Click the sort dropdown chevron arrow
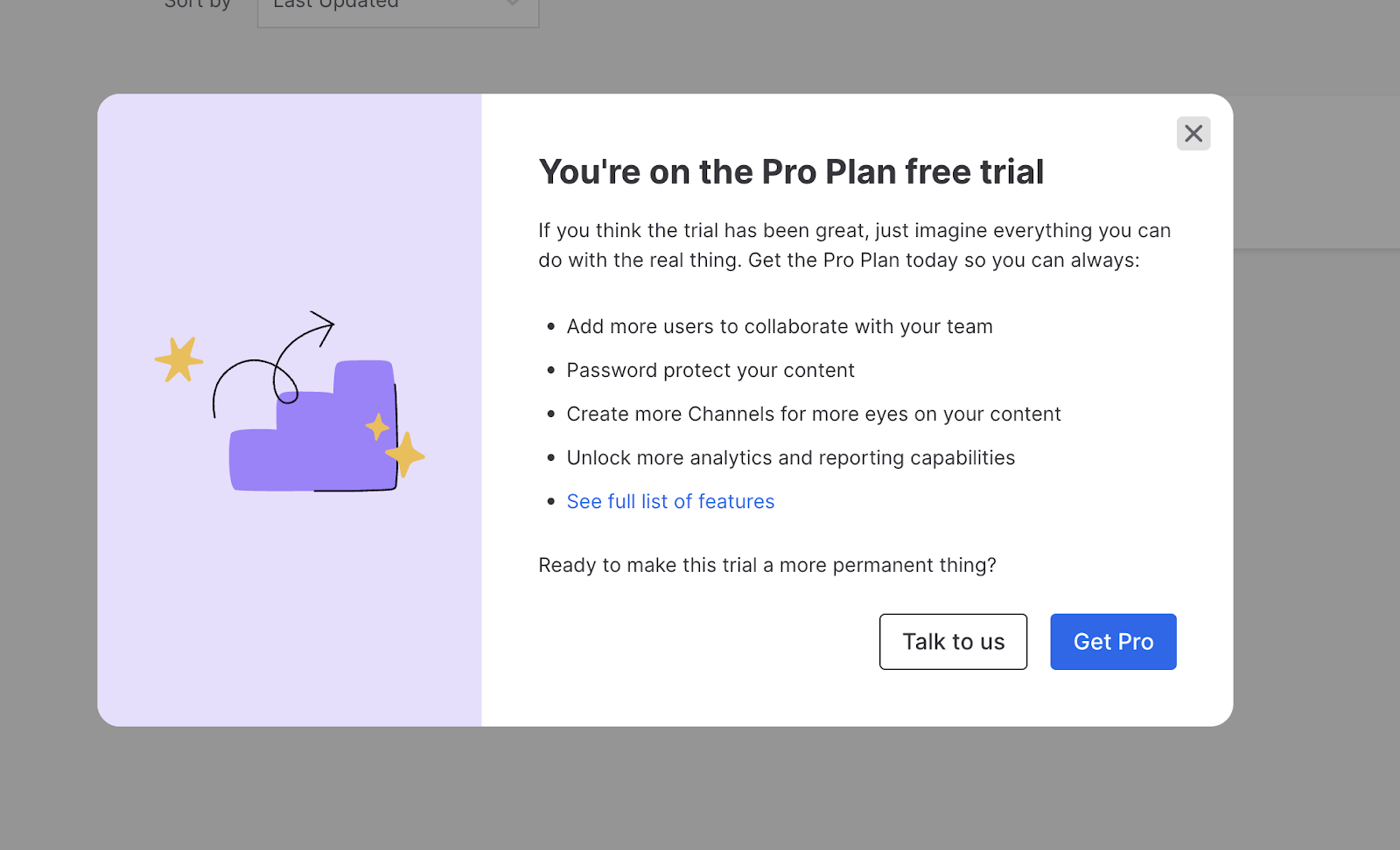The image size is (1400, 850). (514, 3)
